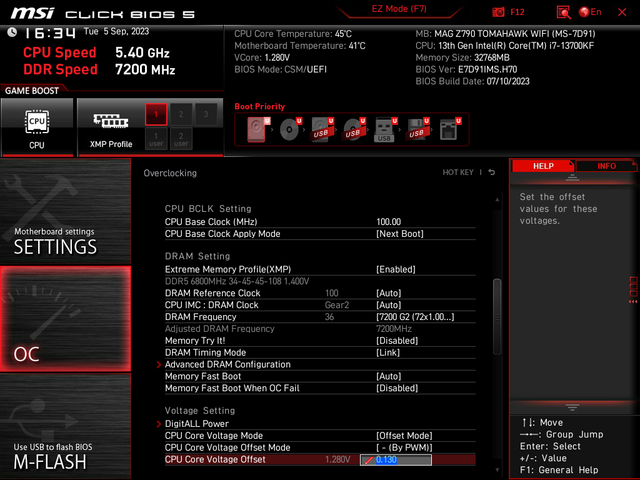Click the Overclocking page title

(170, 173)
